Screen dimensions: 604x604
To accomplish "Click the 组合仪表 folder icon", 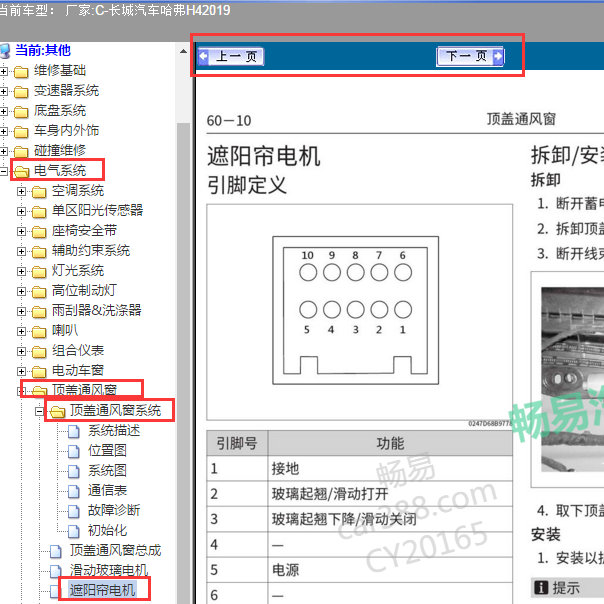I will (39, 352).
